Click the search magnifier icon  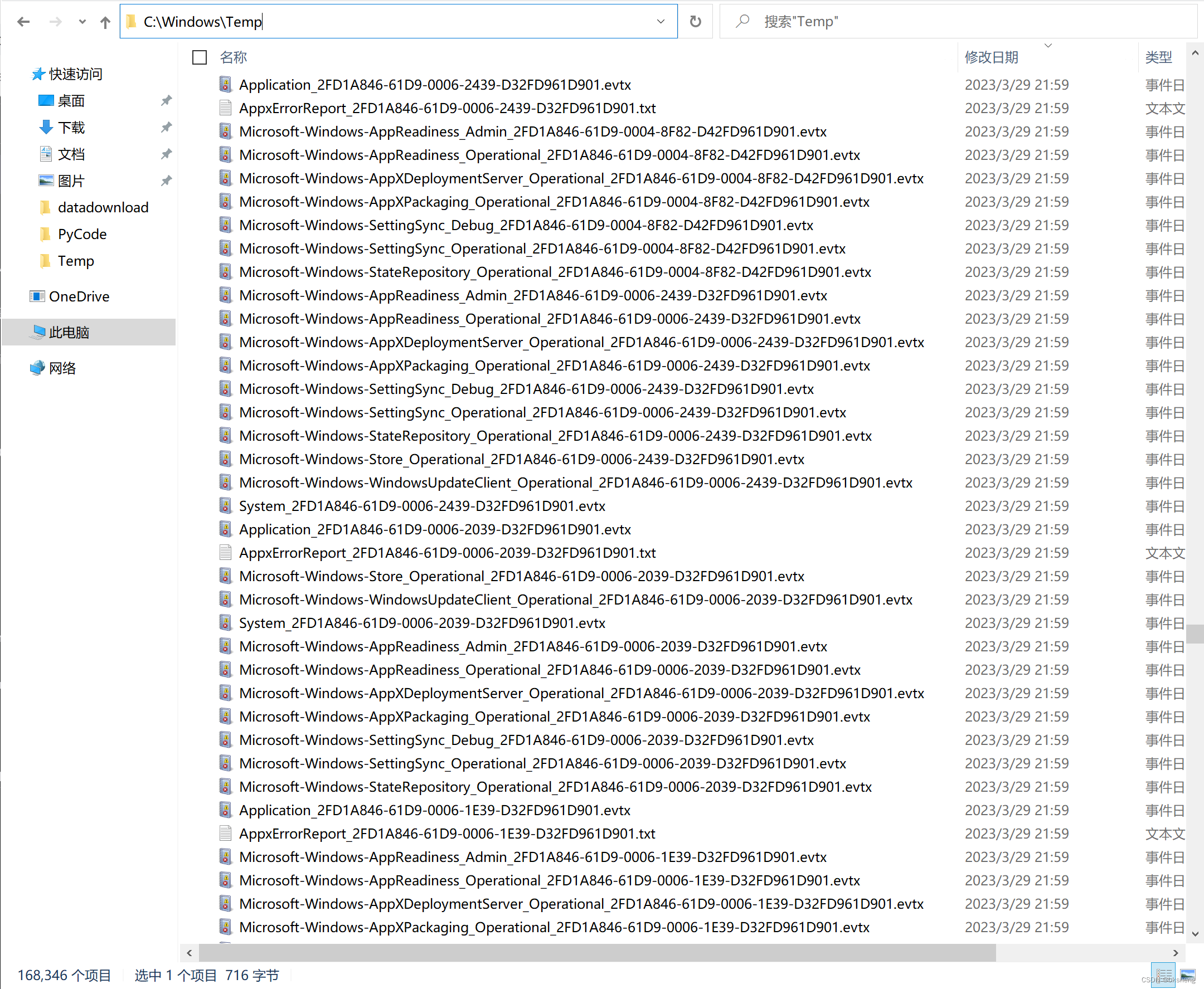point(742,22)
